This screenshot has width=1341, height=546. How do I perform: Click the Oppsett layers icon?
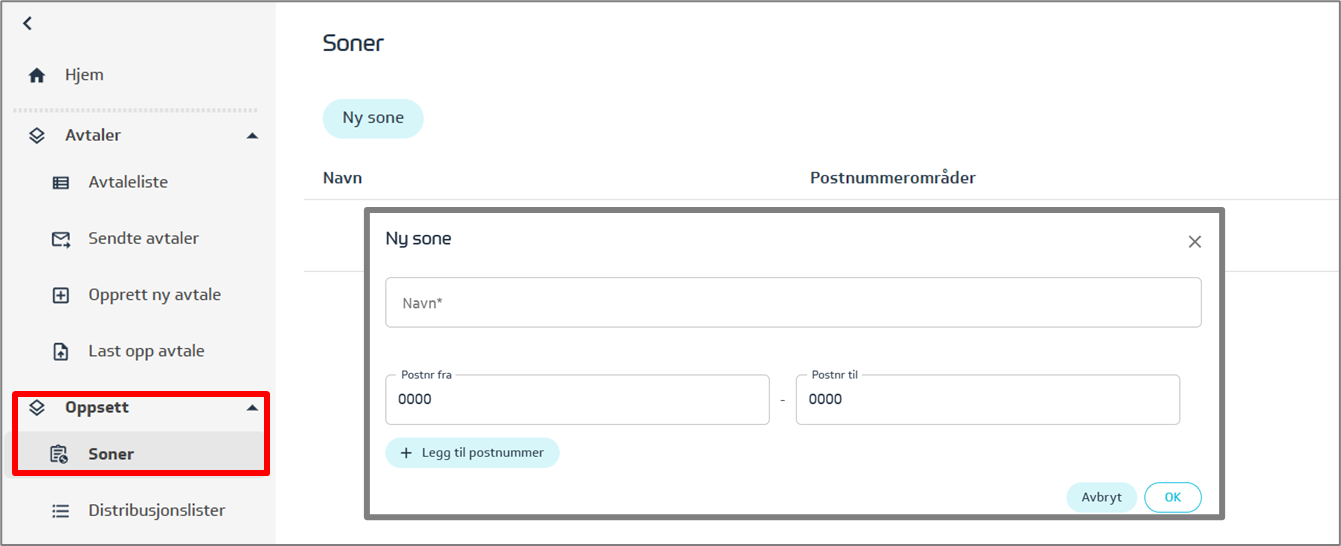pyautogui.click(x=37, y=407)
